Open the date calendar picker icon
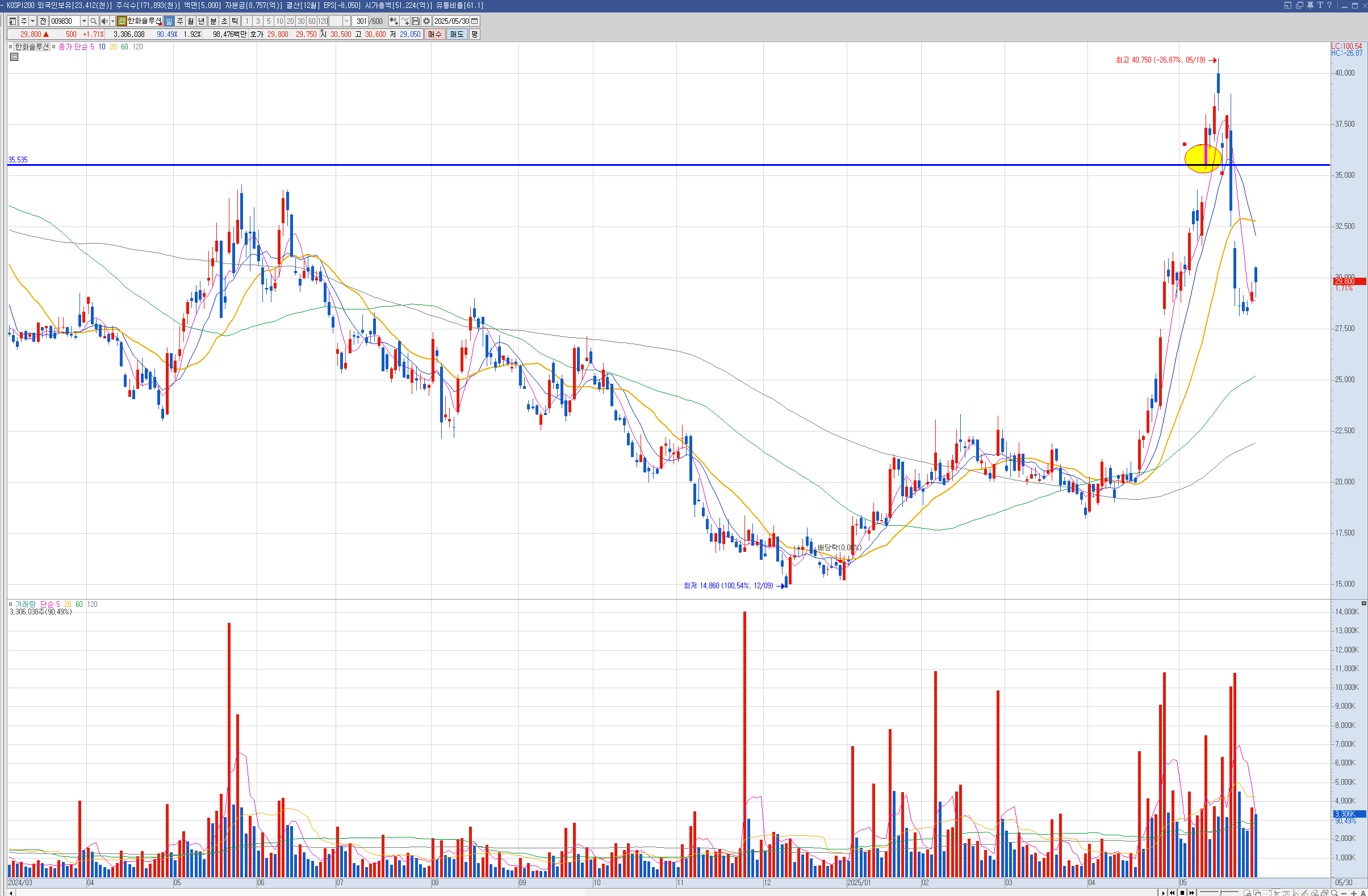This screenshot has height=896, width=1368. point(475,21)
